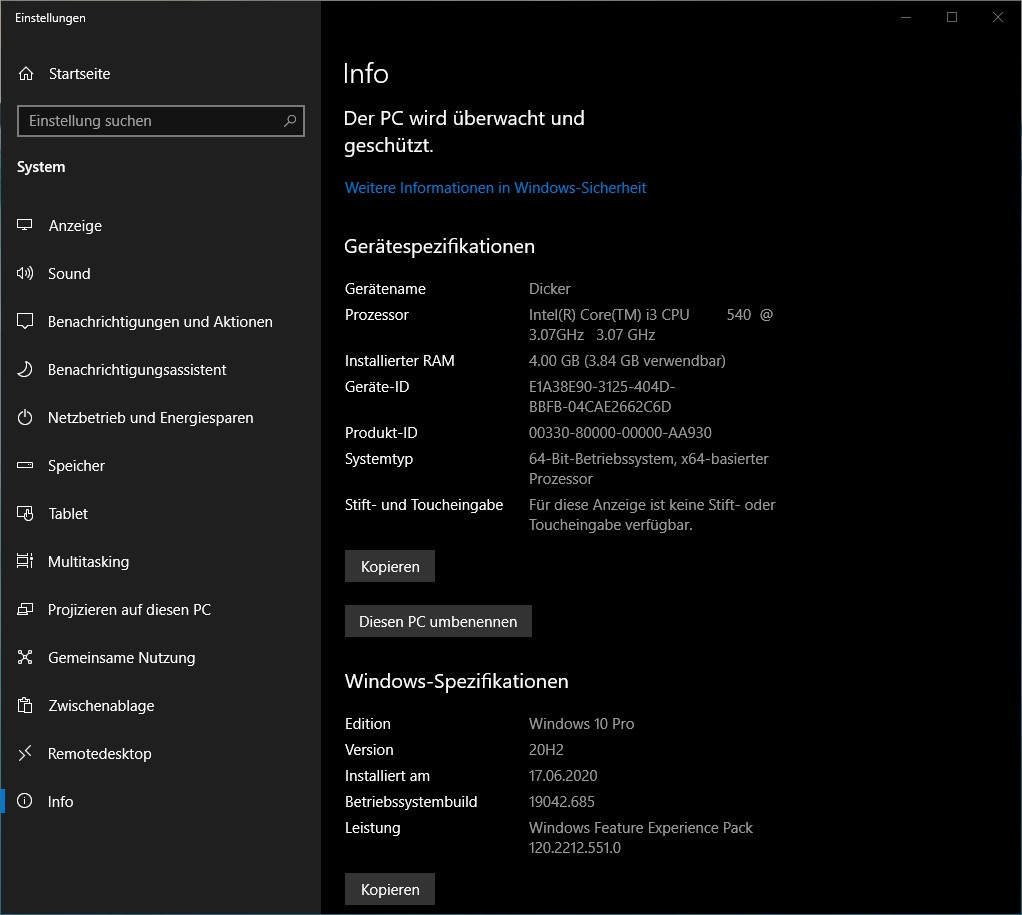Click the Speicher drive icon
Image resolution: width=1022 pixels, height=915 pixels.
[25, 465]
